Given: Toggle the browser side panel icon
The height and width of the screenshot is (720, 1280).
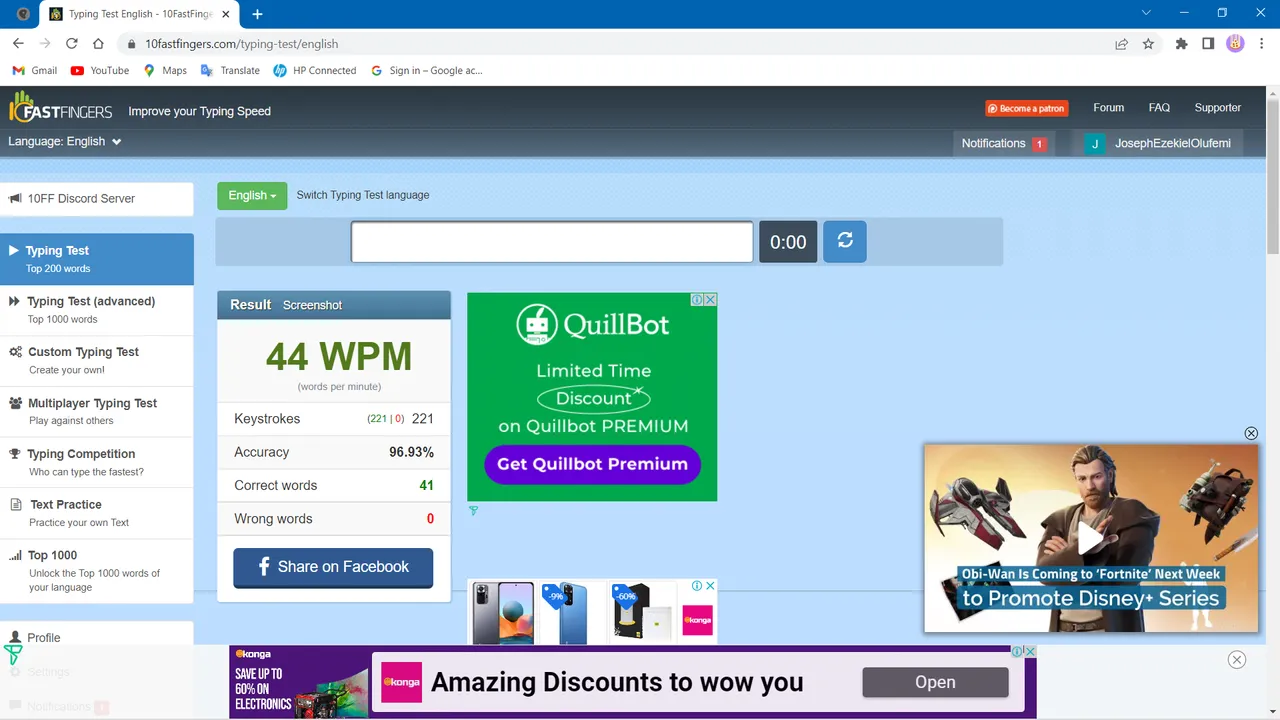Looking at the screenshot, I should click(x=1208, y=44).
